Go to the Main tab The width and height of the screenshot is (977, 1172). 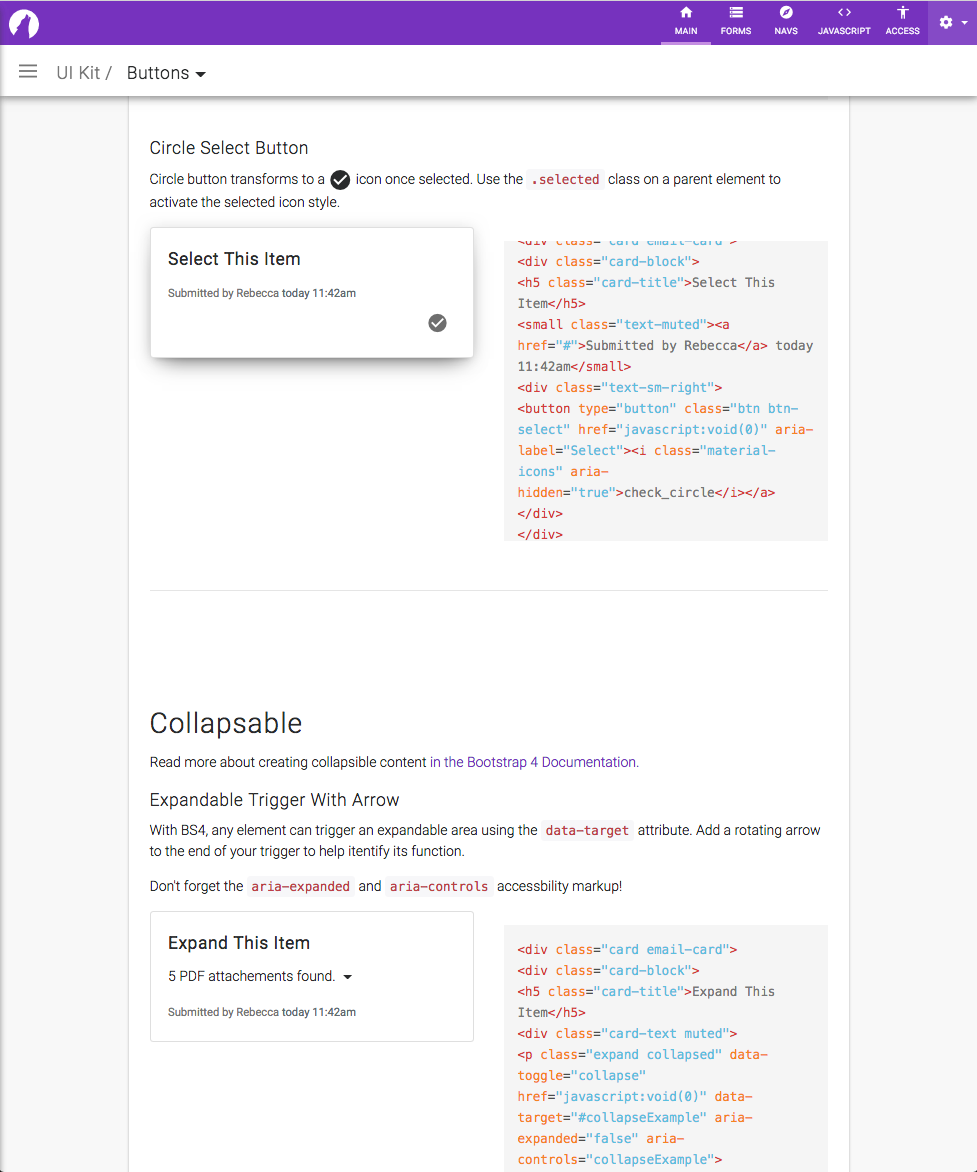click(685, 22)
